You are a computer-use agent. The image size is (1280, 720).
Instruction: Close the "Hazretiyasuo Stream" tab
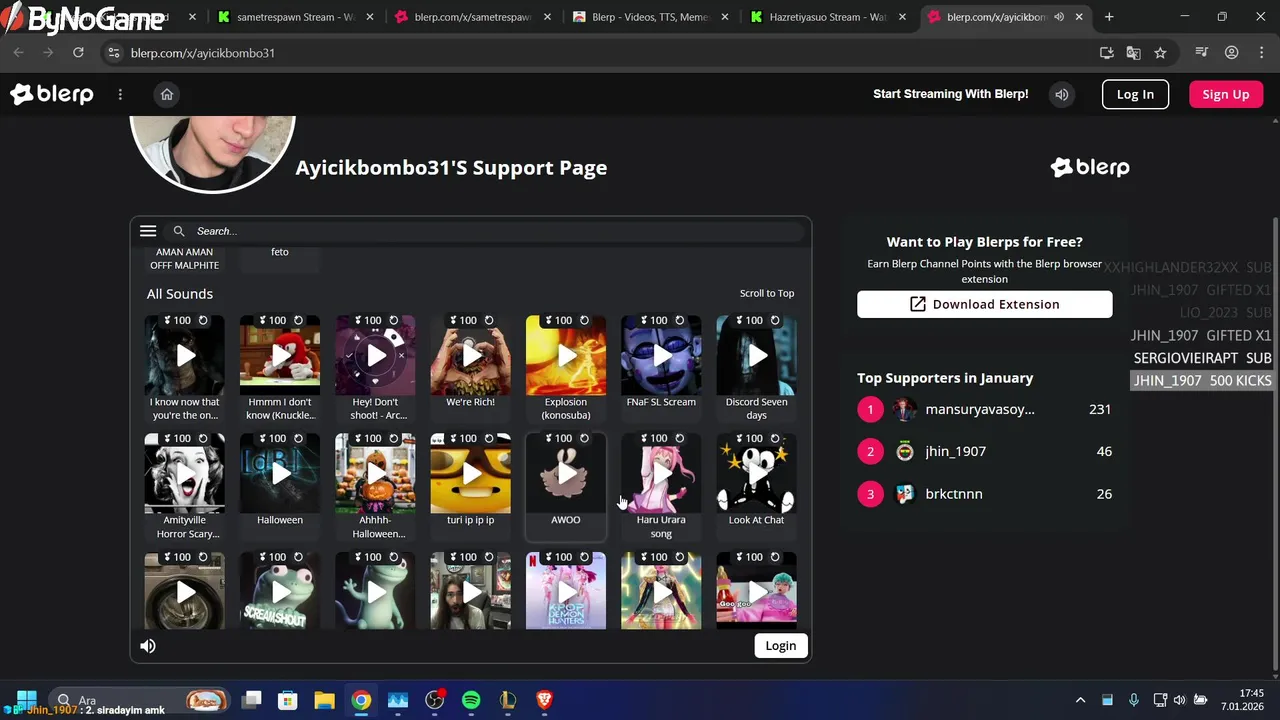pos(903,17)
